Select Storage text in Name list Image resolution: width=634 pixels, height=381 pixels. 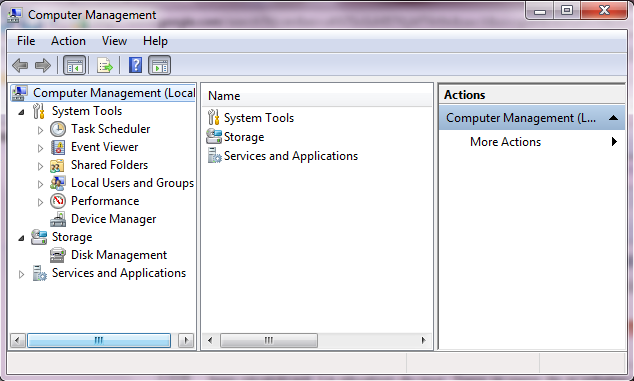pyautogui.click(x=244, y=137)
